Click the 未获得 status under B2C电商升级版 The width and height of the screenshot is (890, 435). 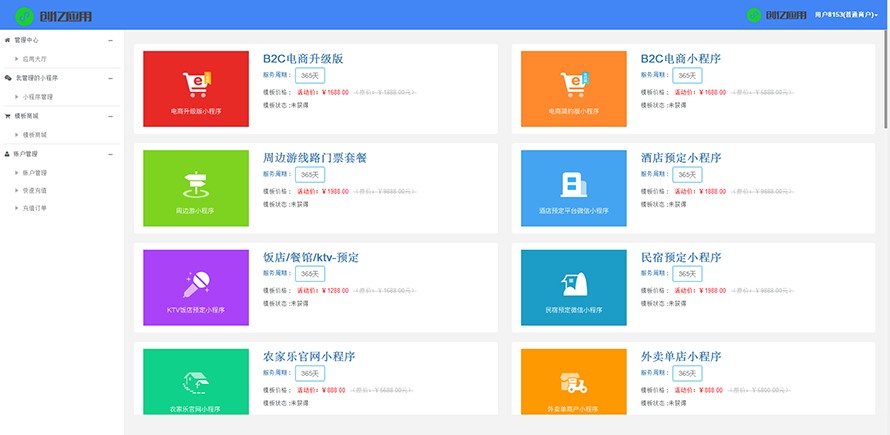click(x=300, y=105)
